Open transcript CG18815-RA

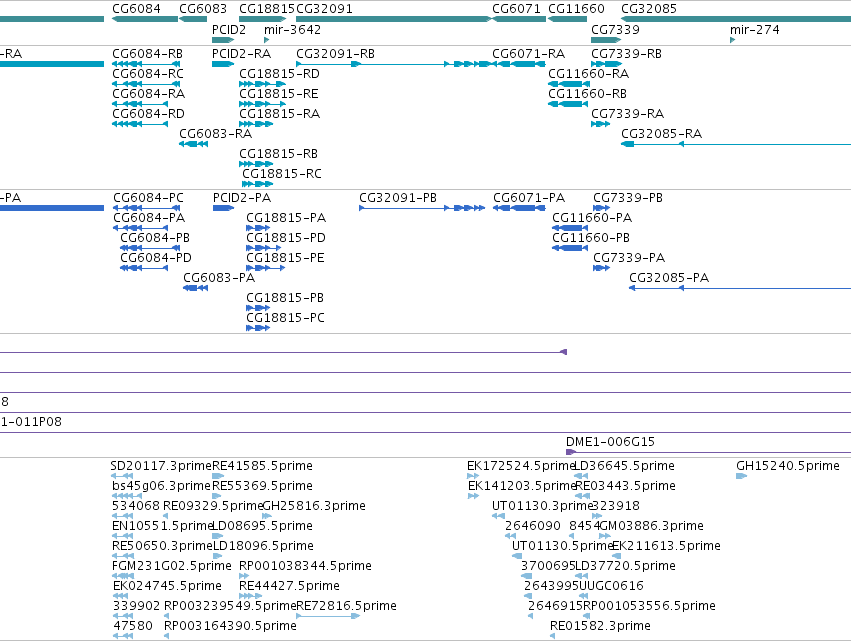click(280, 114)
